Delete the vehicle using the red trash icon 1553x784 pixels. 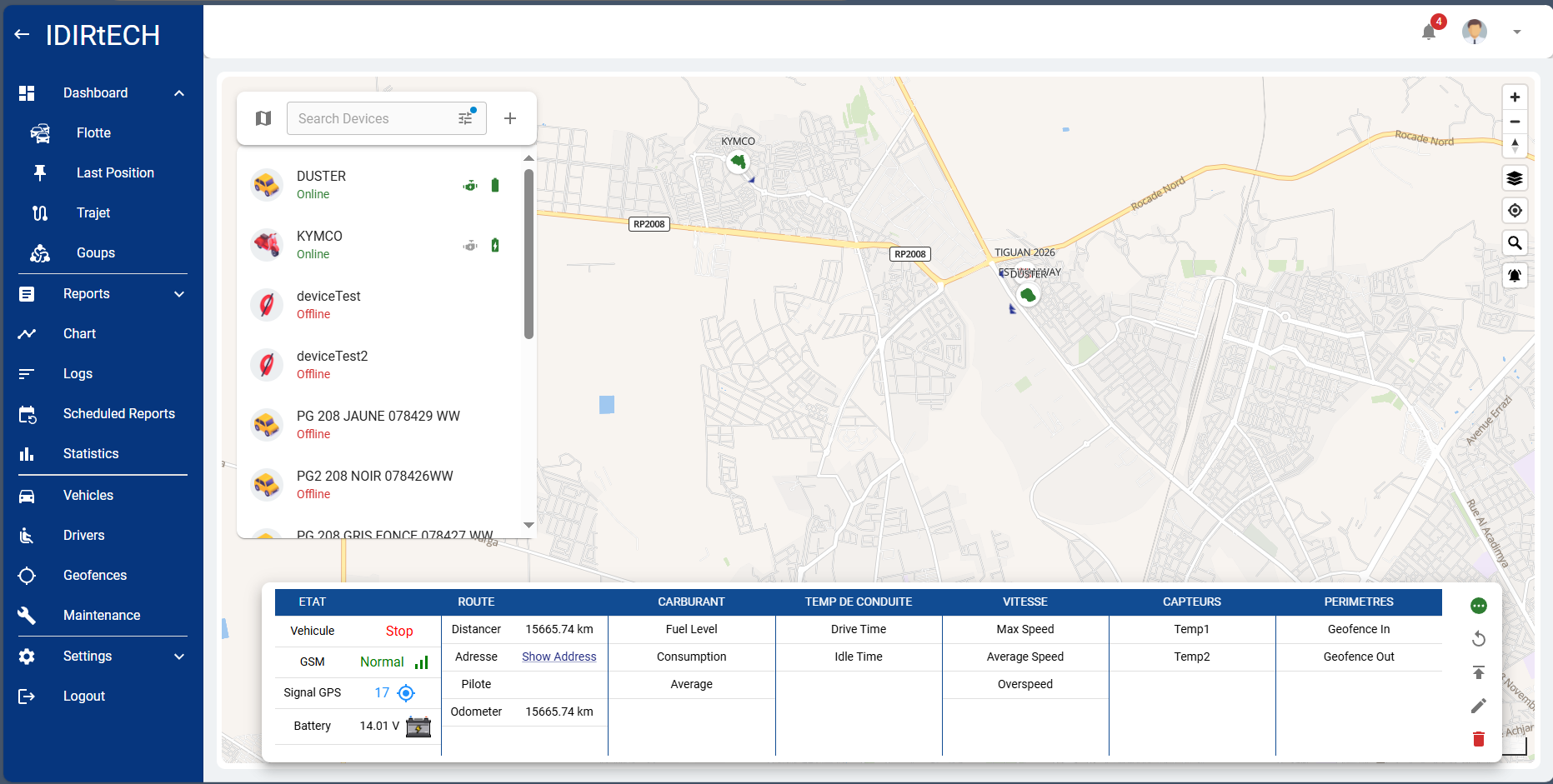tap(1479, 739)
